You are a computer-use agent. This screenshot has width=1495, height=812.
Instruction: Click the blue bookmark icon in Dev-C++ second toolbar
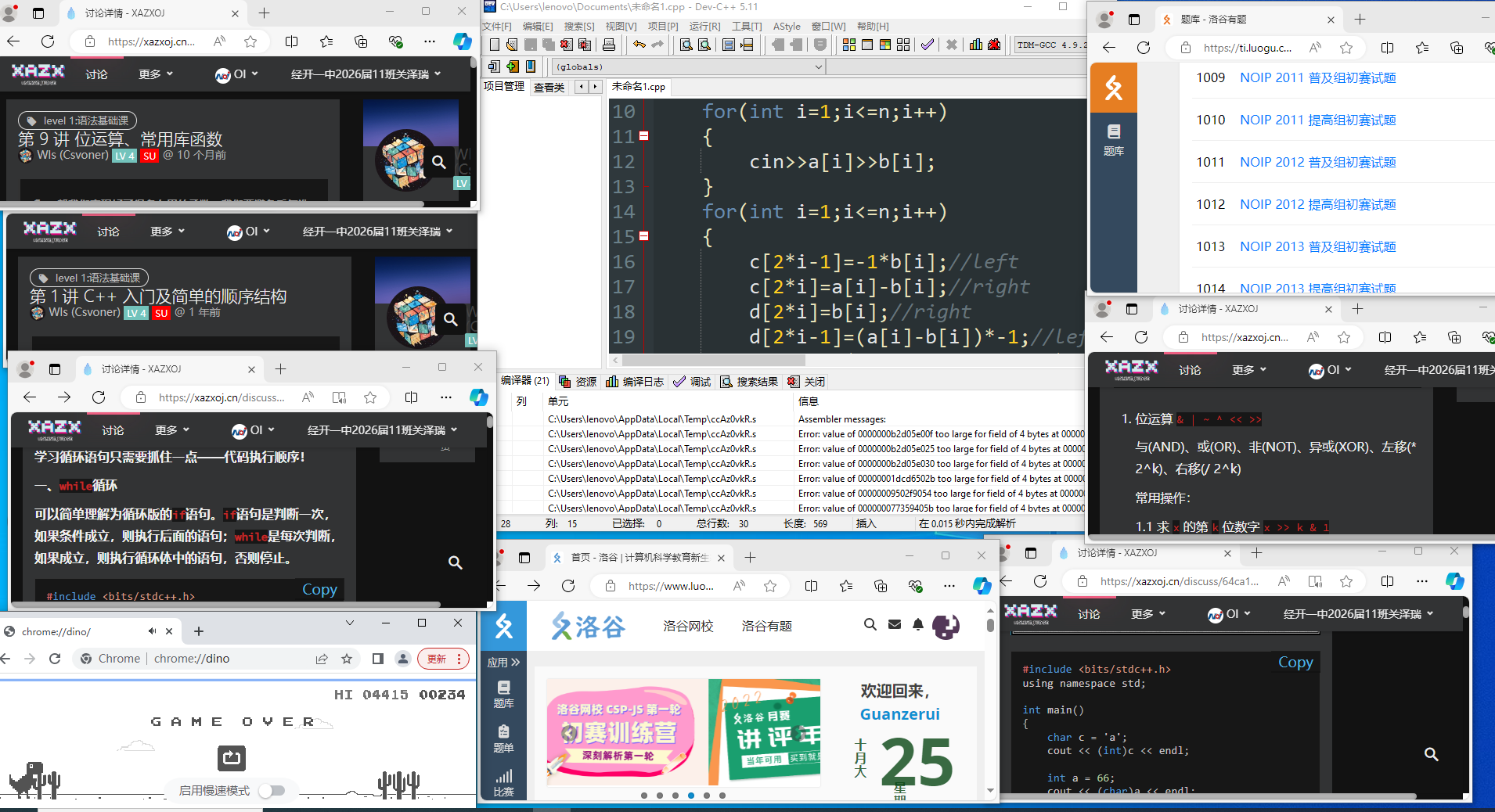tap(531, 66)
